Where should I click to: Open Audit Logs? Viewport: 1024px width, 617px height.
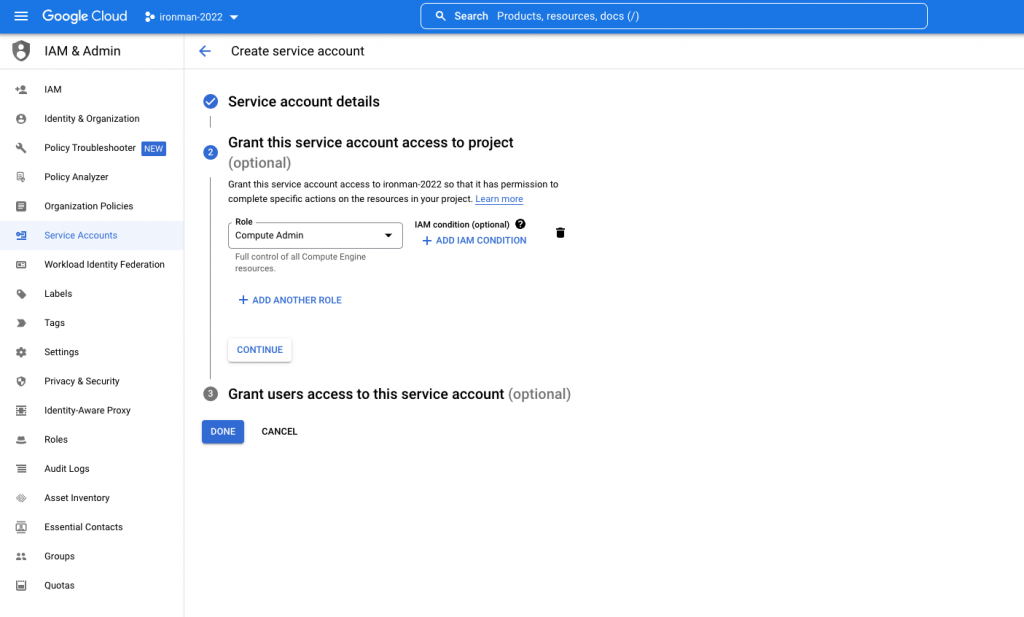tap(67, 469)
